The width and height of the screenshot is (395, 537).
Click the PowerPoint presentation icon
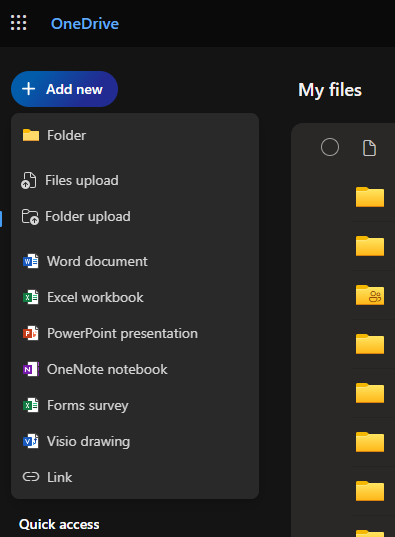coord(30,333)
